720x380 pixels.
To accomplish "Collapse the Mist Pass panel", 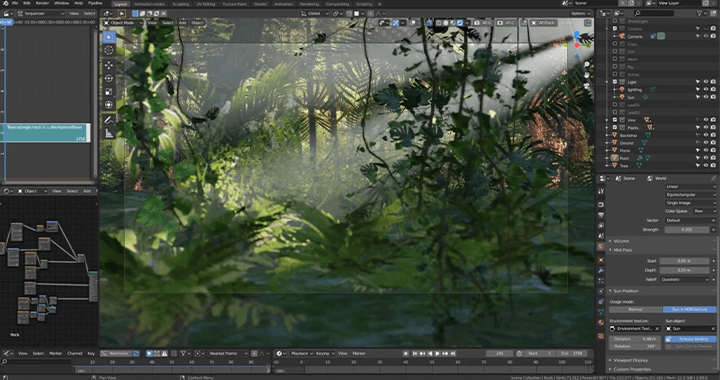I will click(x=623, y=250).
